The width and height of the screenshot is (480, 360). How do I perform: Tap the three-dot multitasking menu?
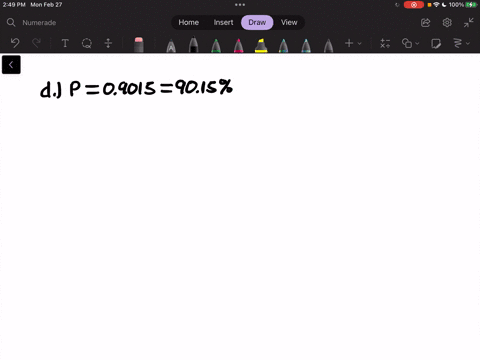pyautogui.click(x=240, y=5)
